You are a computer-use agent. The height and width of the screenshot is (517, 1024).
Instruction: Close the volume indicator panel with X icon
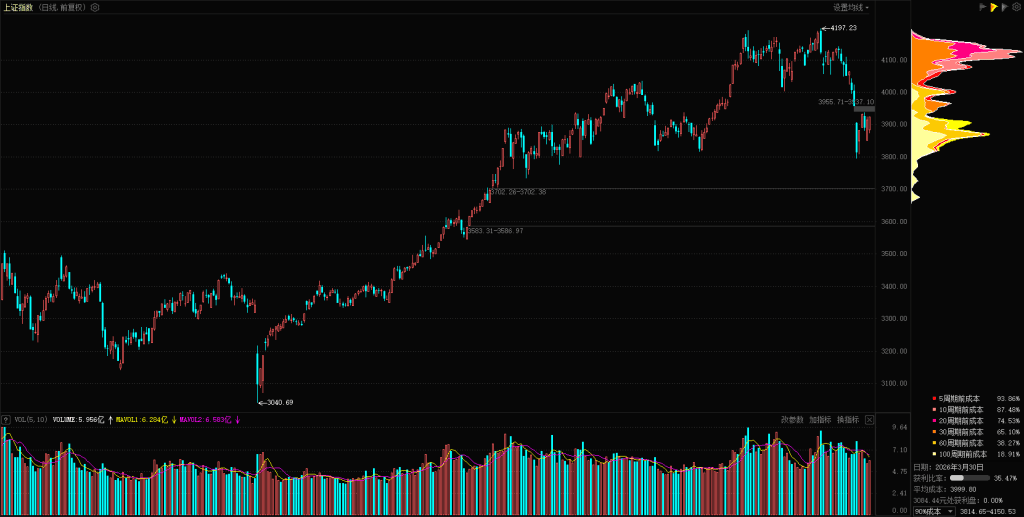(x=869, y=420)
